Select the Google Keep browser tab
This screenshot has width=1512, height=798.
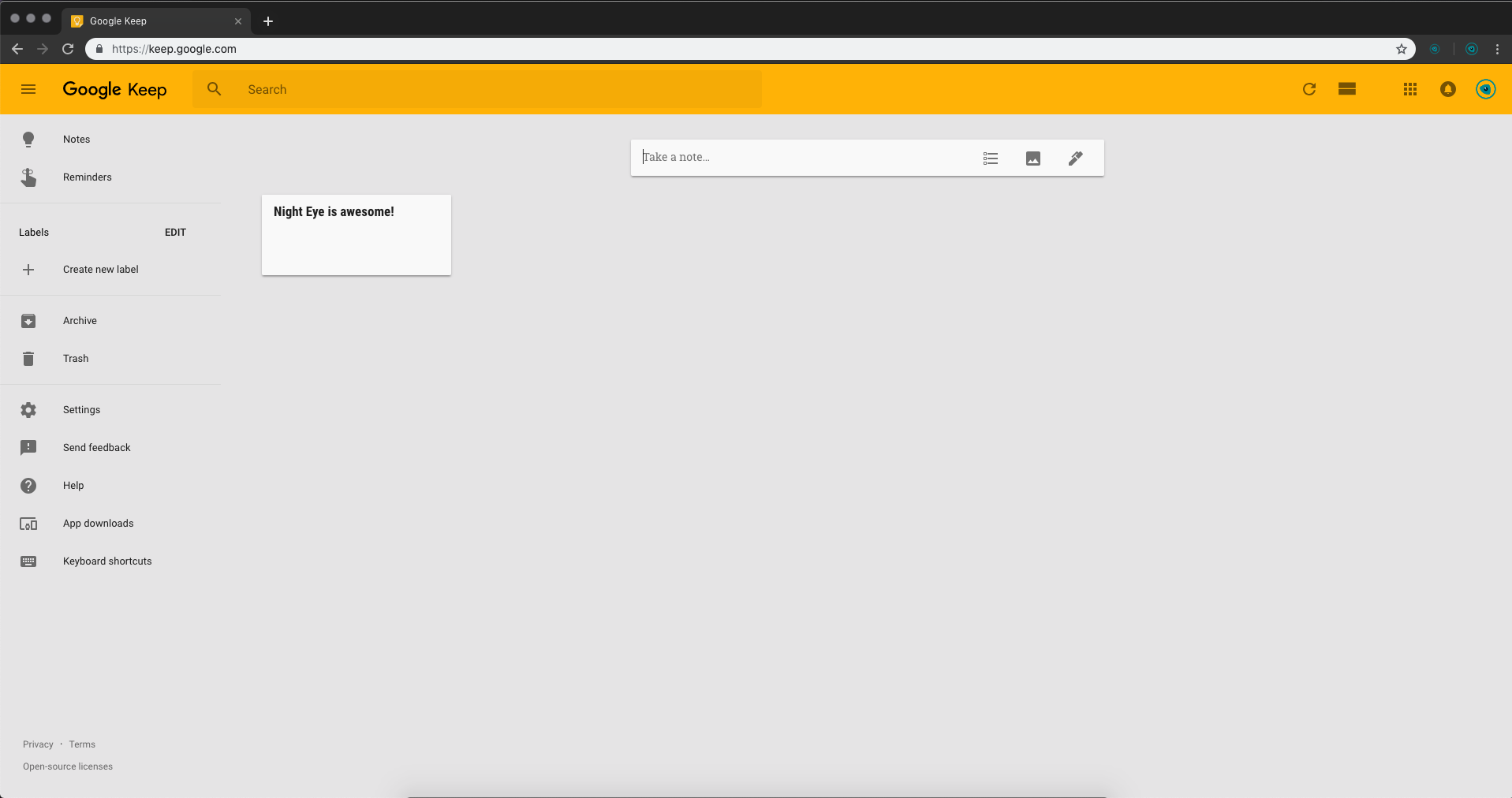(x=156, y=21)
